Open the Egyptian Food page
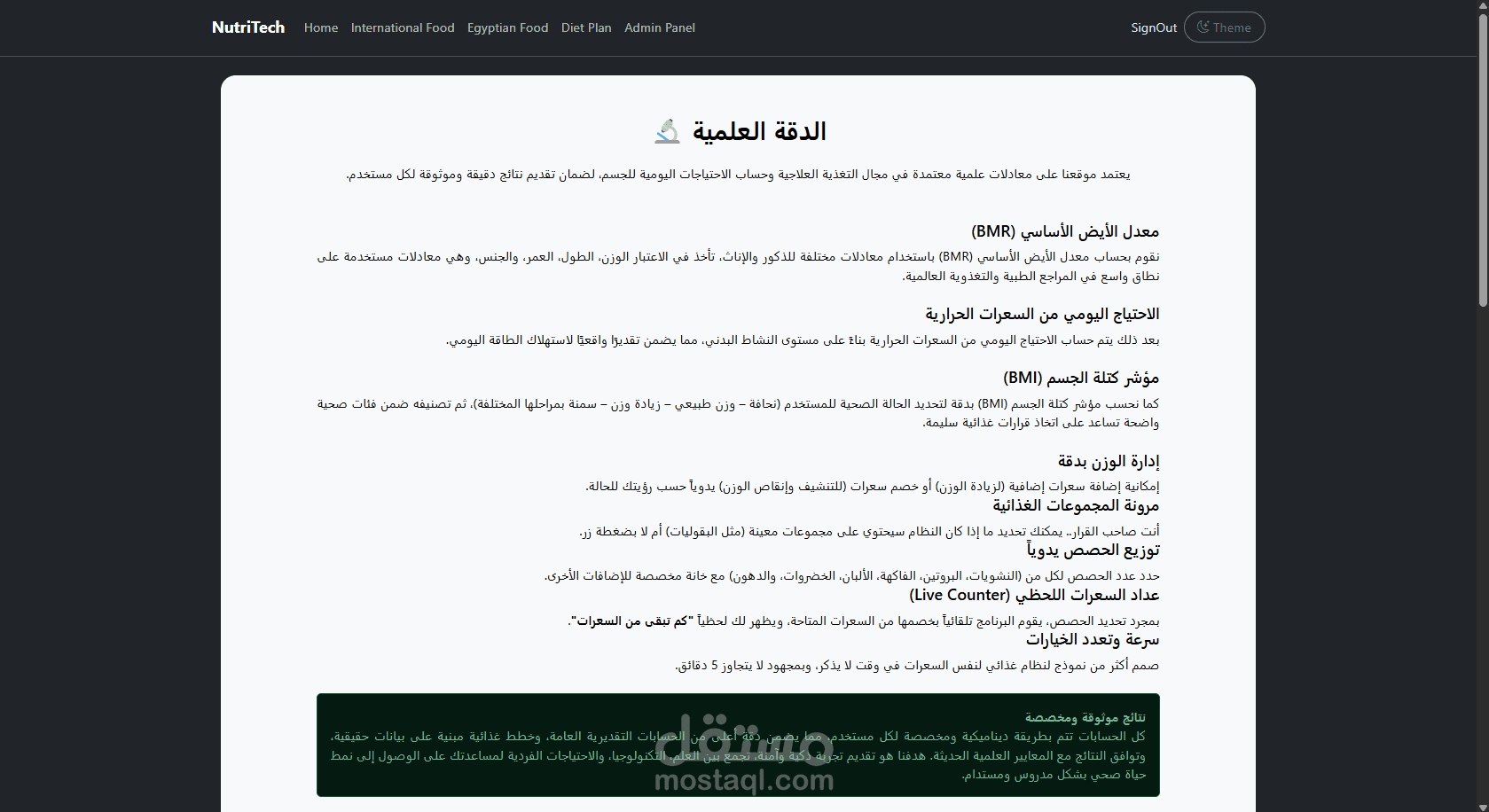The width and height of the screenshot is (1489, 812). pyautogui.click(x=508, y=27)
